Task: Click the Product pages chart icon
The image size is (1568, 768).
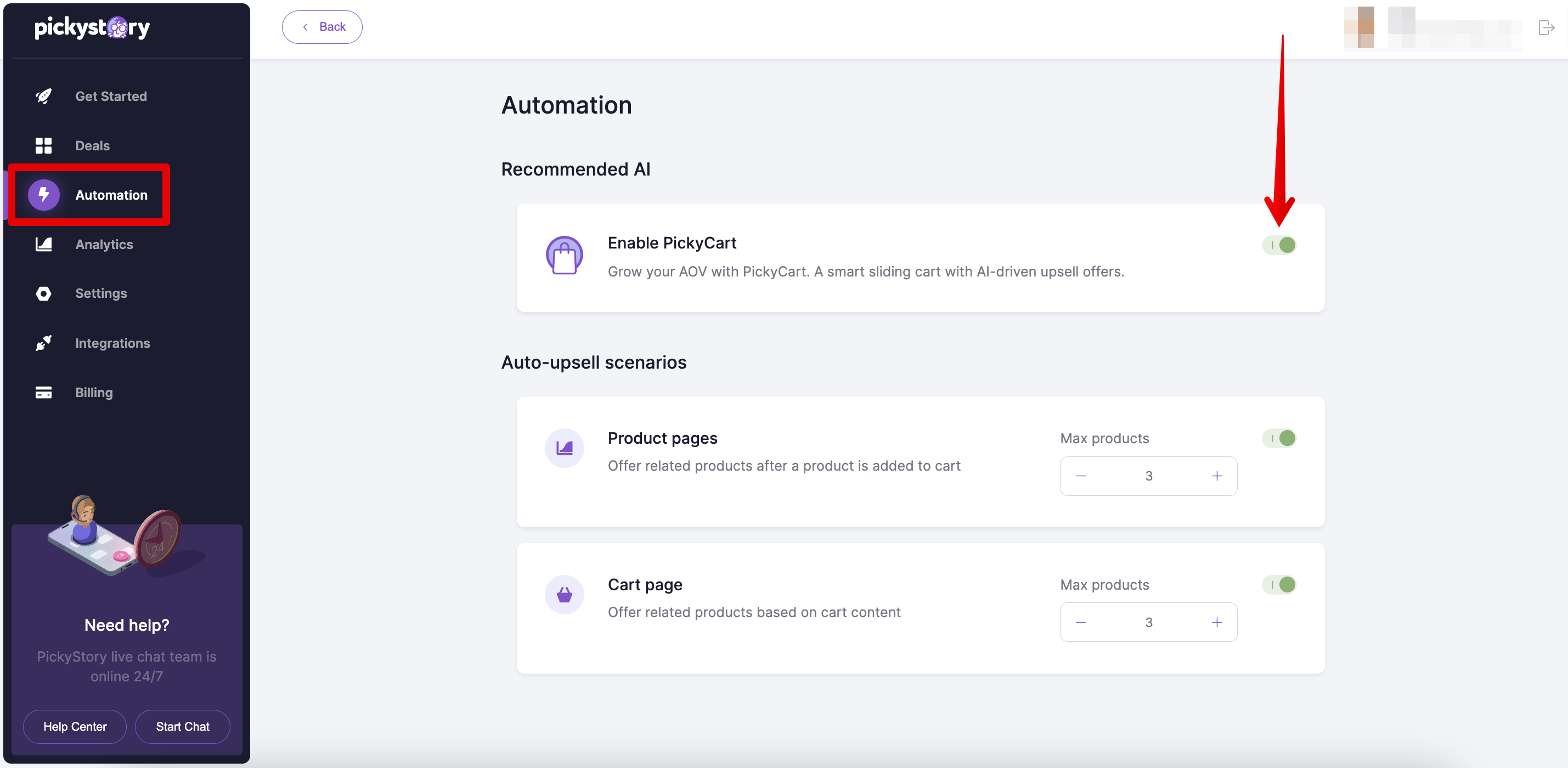Action: pos(564,449)
